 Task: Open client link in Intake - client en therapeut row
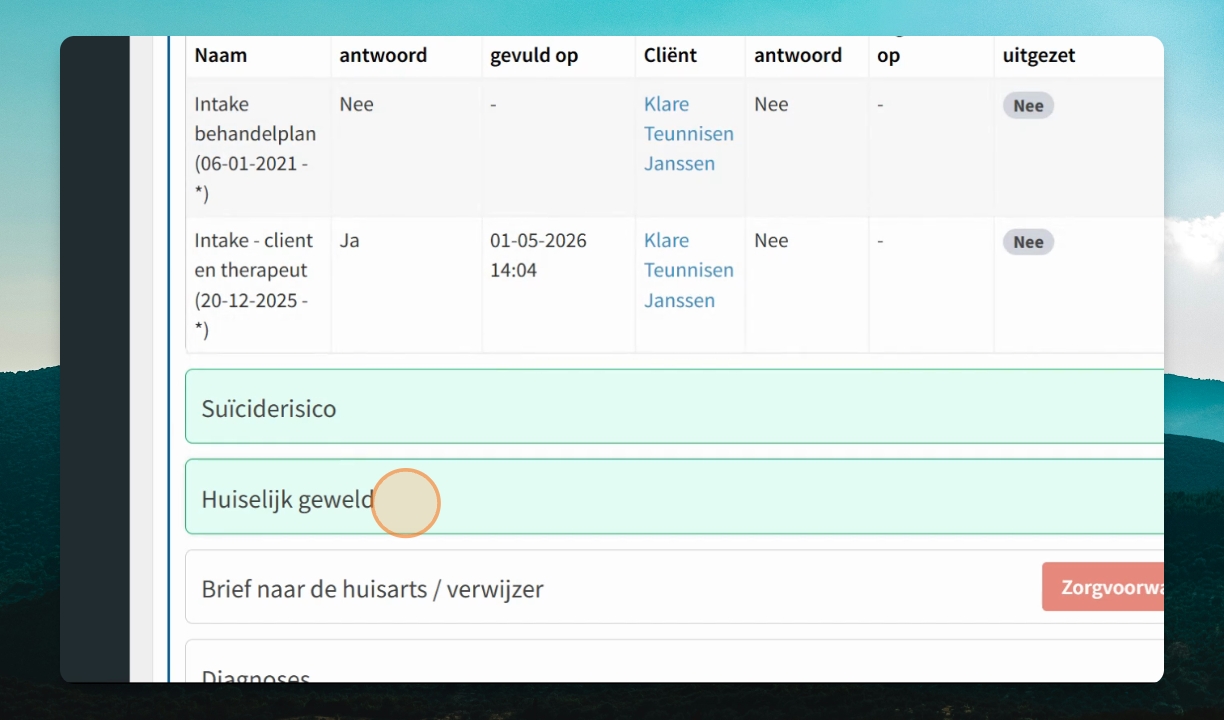[689, 270]
